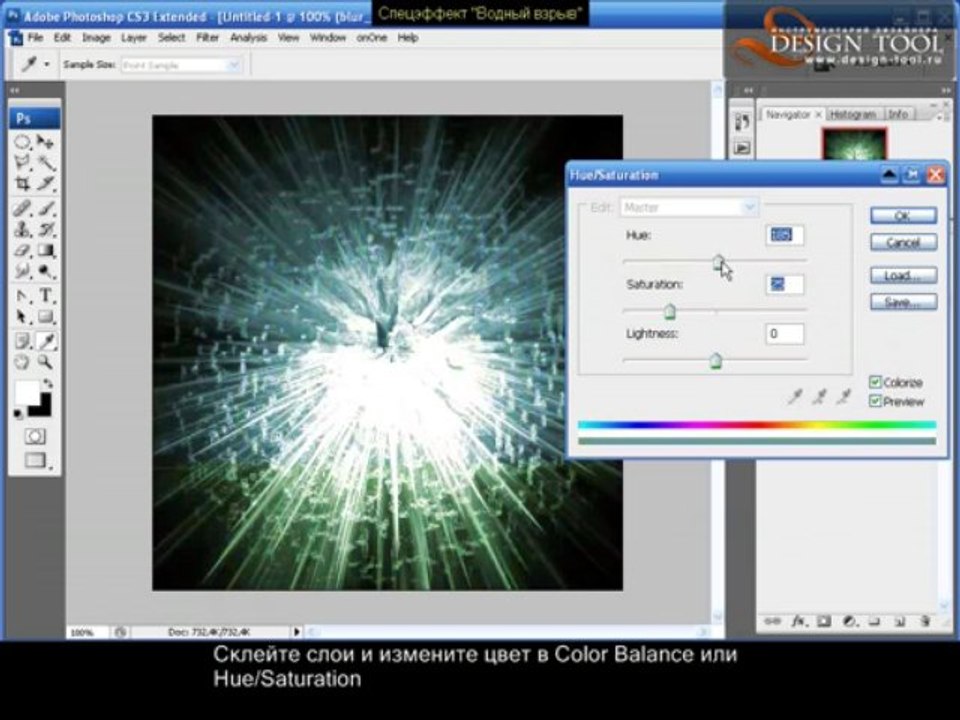The width and height of the screenshot is (960, 720).
Task: Open Actions panel icon in dock
Action: click(742, 148)
